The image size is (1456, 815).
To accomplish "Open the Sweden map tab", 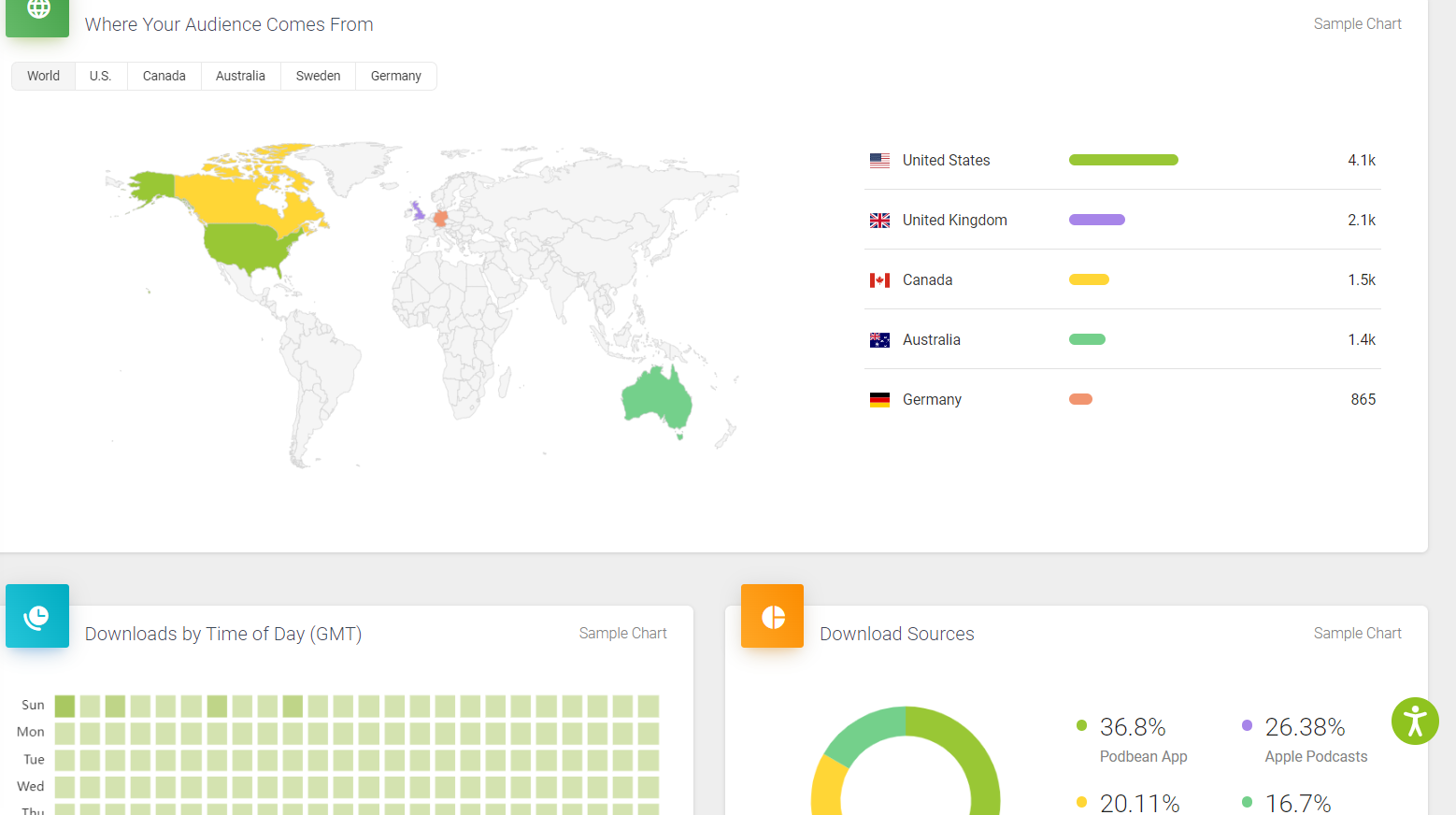I will [318, 76].
